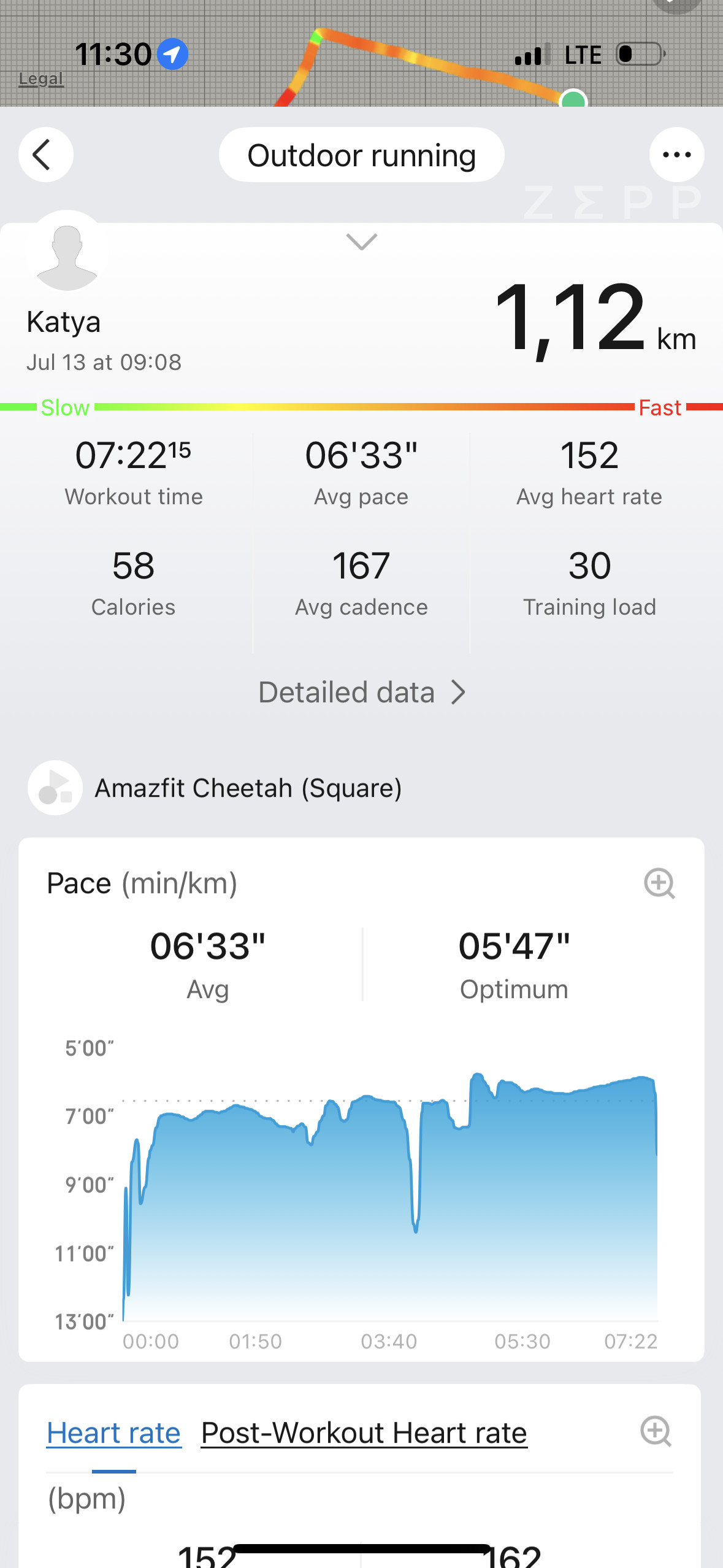Zoom into the Pace chart
The width and height of the screenshot is (723, 1568).
tap(659, 883)
